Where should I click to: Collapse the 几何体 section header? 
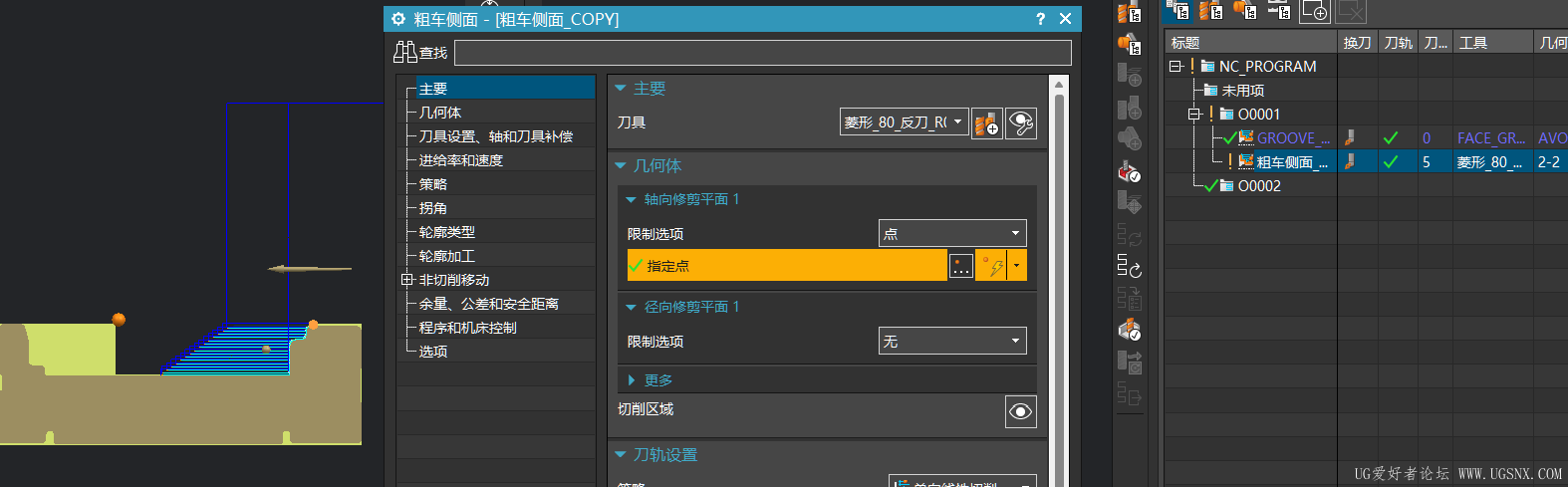(x=620, y=166)
